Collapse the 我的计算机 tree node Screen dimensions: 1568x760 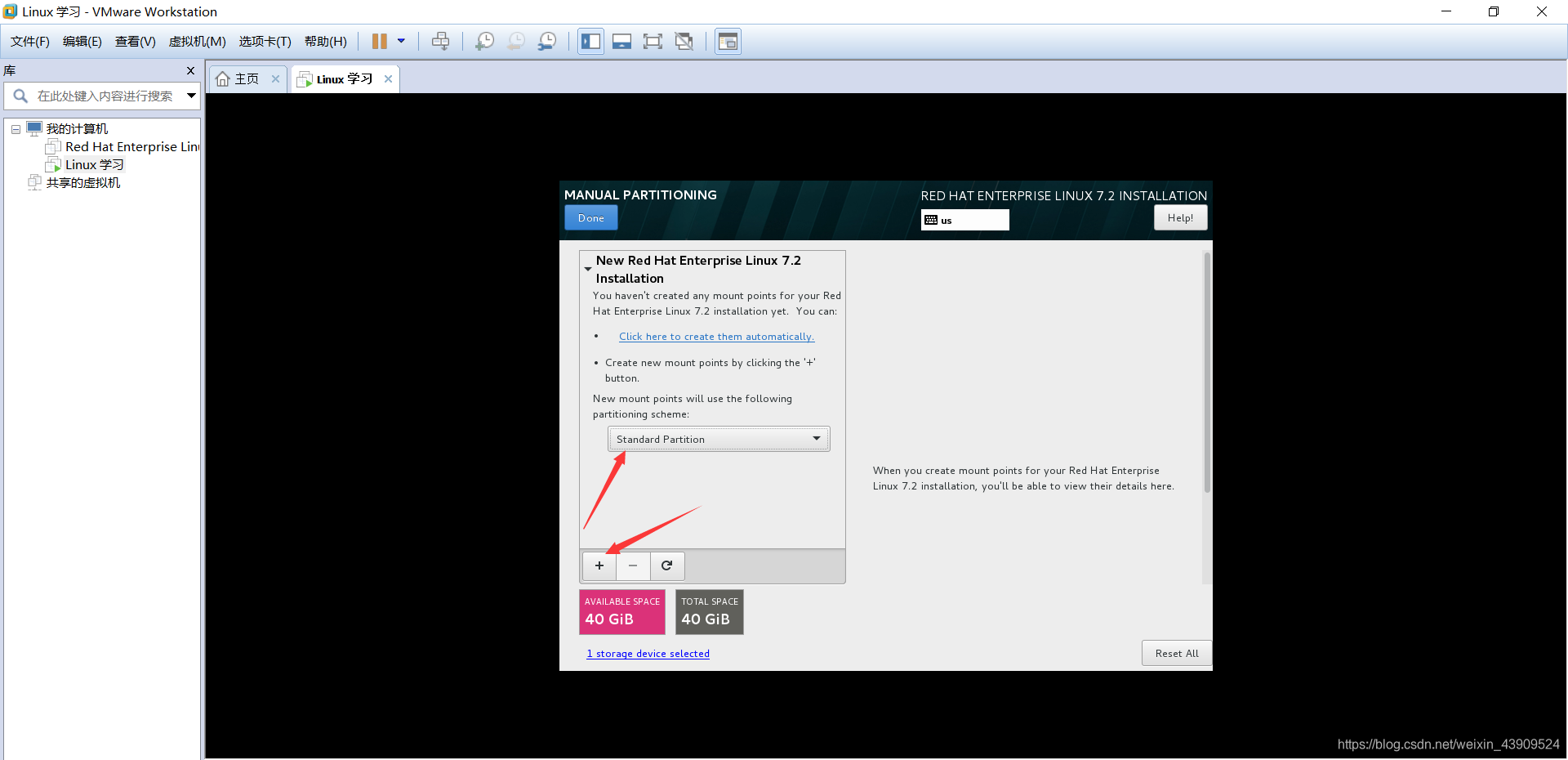(x=16, y=129)
